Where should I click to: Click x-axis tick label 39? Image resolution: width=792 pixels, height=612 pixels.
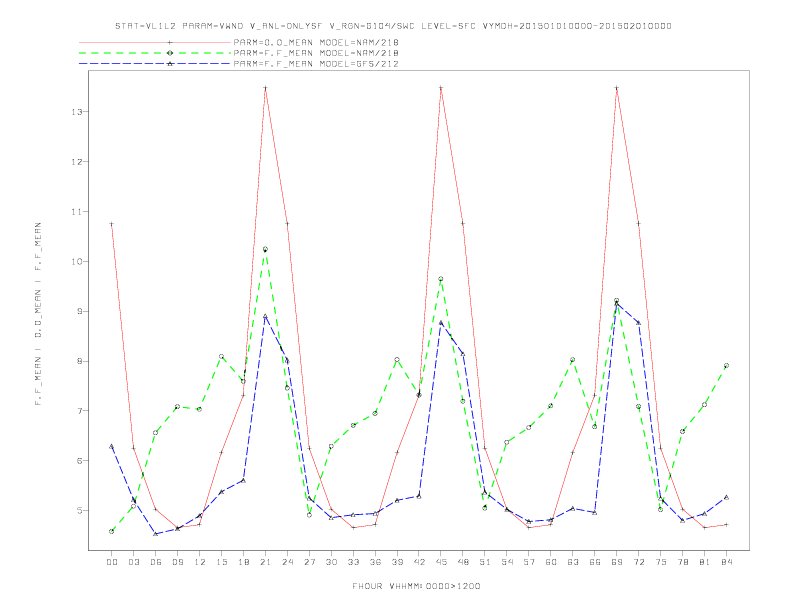(x=397, y=562)
